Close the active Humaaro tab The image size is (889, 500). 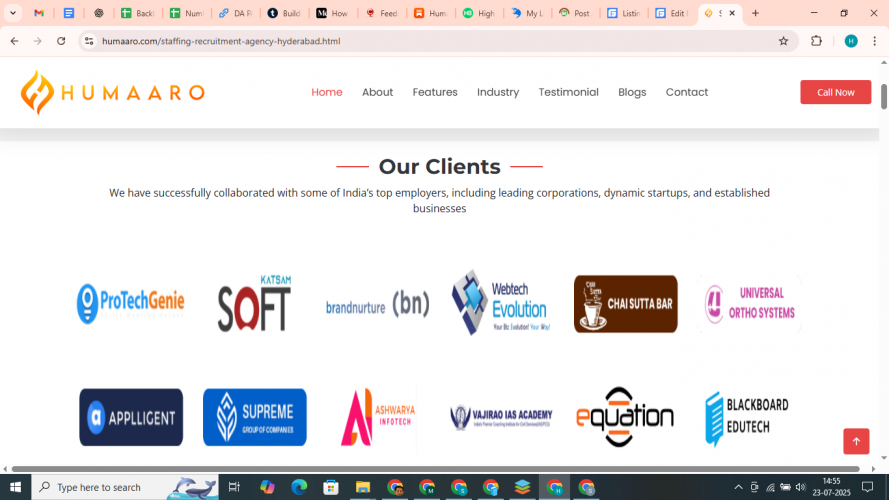(732, 12)
